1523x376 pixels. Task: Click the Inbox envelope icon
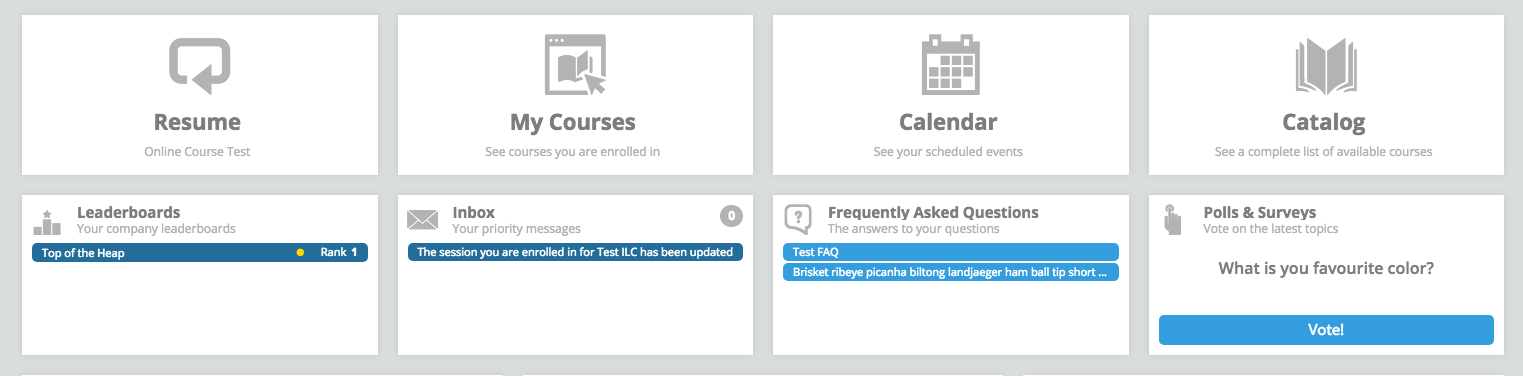(x=423, y=220)
